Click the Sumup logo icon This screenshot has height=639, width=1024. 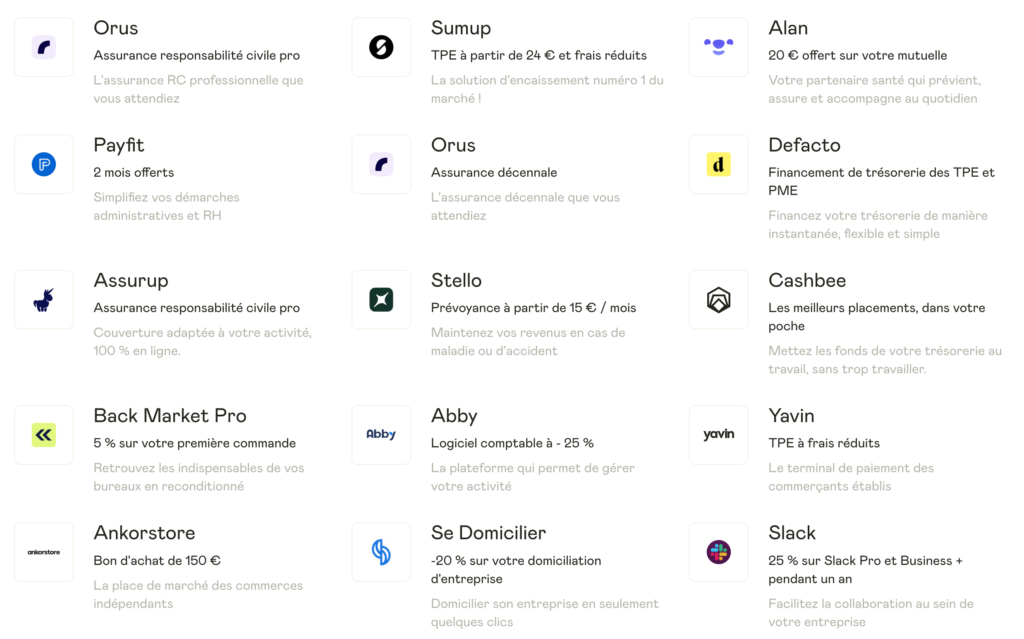pyautogui.click(x=381, y=47)
